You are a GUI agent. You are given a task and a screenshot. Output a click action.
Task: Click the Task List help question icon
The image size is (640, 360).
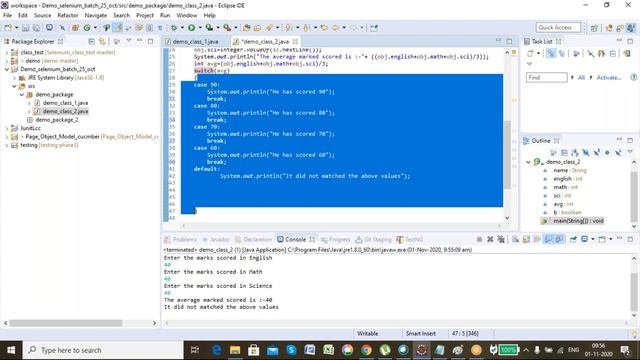click(x=633, y=77)
